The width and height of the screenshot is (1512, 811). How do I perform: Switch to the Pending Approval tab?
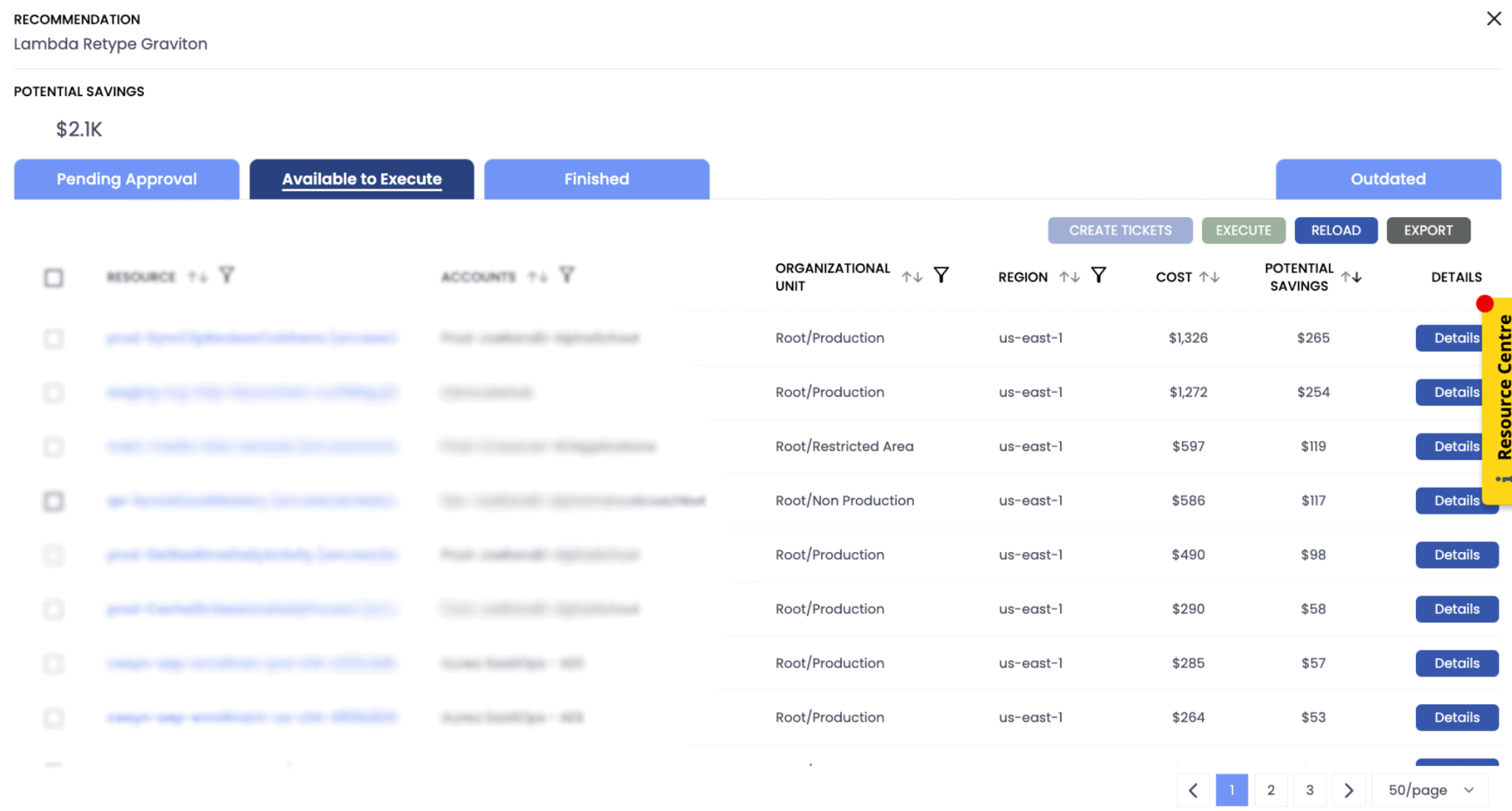[126, 179]
